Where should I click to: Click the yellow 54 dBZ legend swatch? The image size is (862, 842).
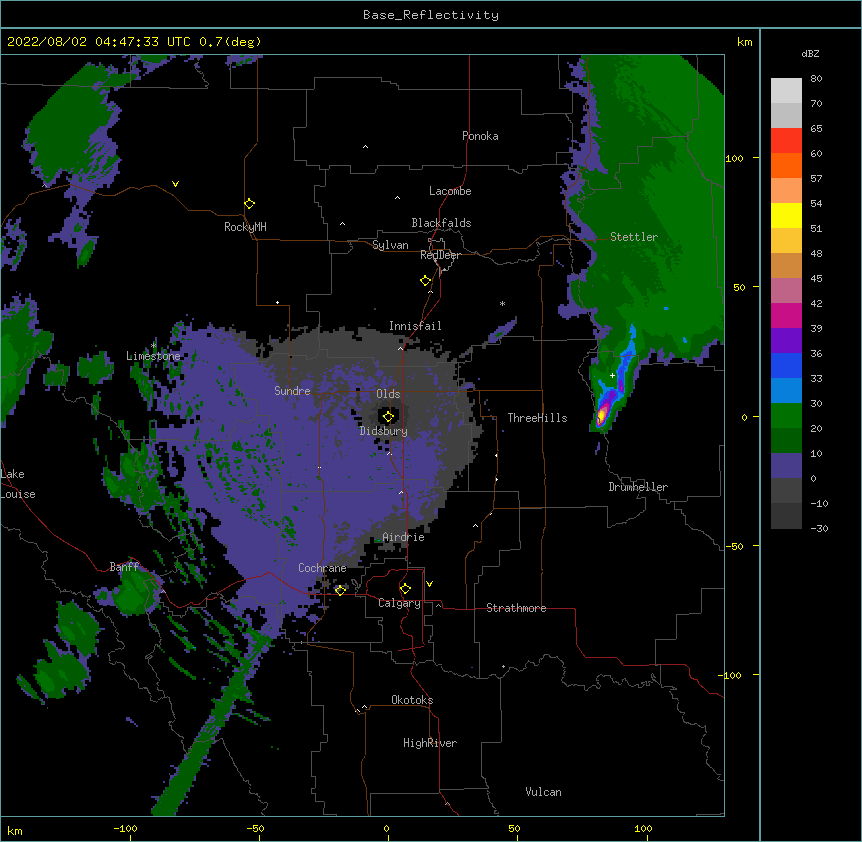pos(786,215)
